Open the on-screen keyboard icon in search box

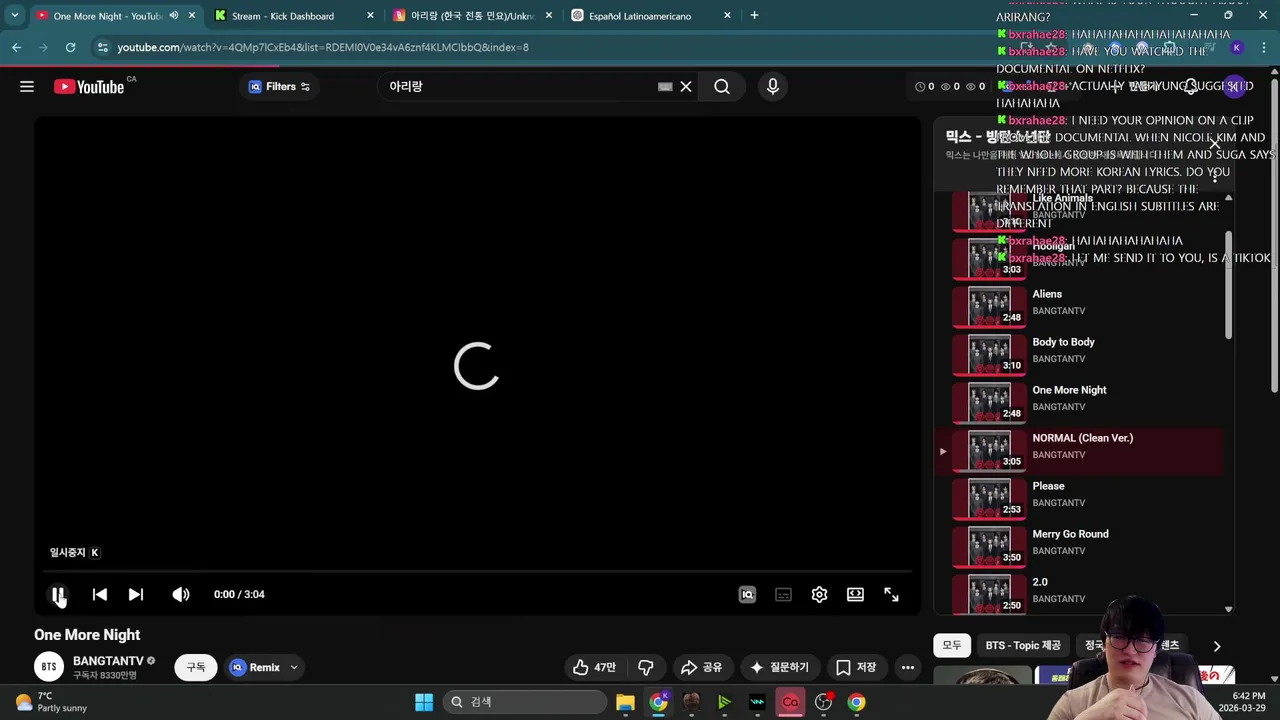pos(665,87)
